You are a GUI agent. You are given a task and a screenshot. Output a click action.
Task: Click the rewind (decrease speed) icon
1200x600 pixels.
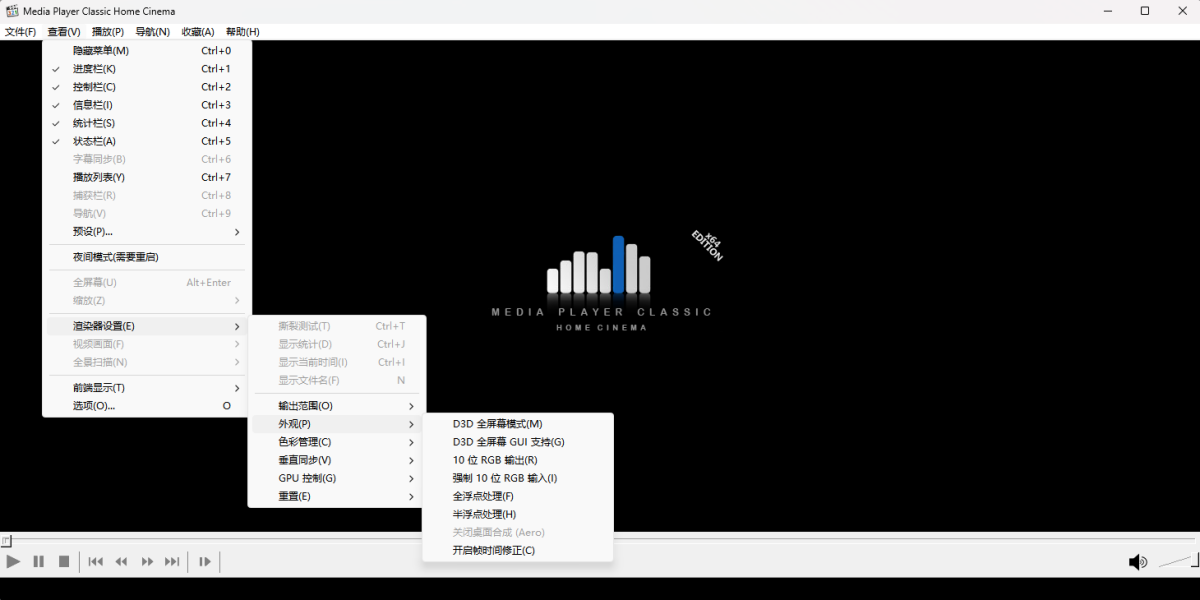point(122,562)
